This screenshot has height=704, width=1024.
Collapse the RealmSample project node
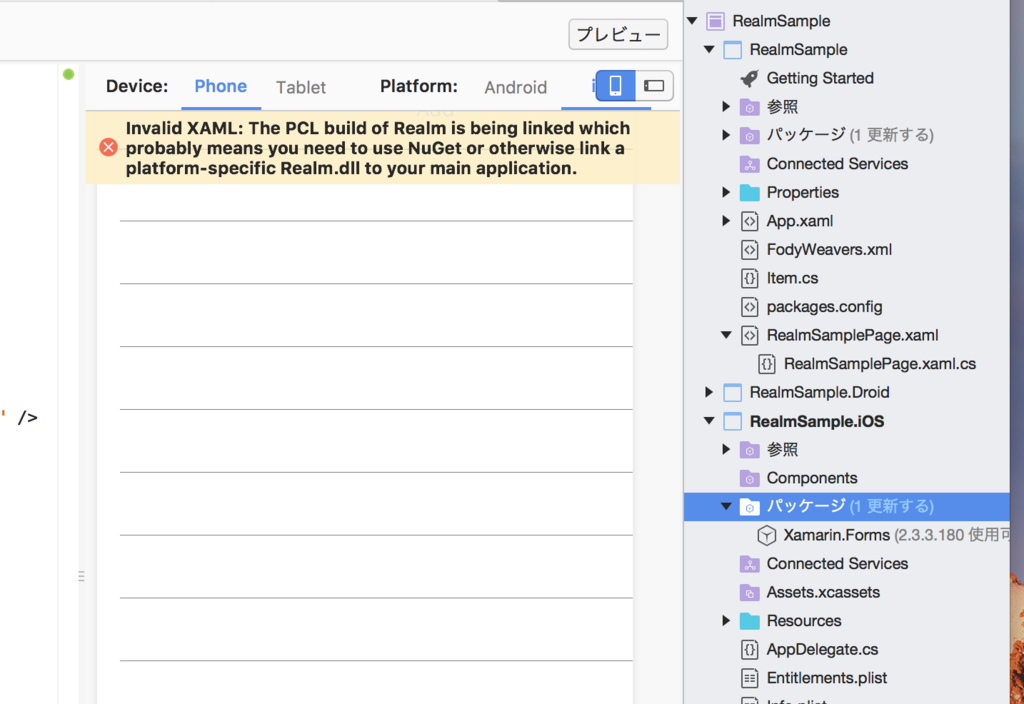709,50
